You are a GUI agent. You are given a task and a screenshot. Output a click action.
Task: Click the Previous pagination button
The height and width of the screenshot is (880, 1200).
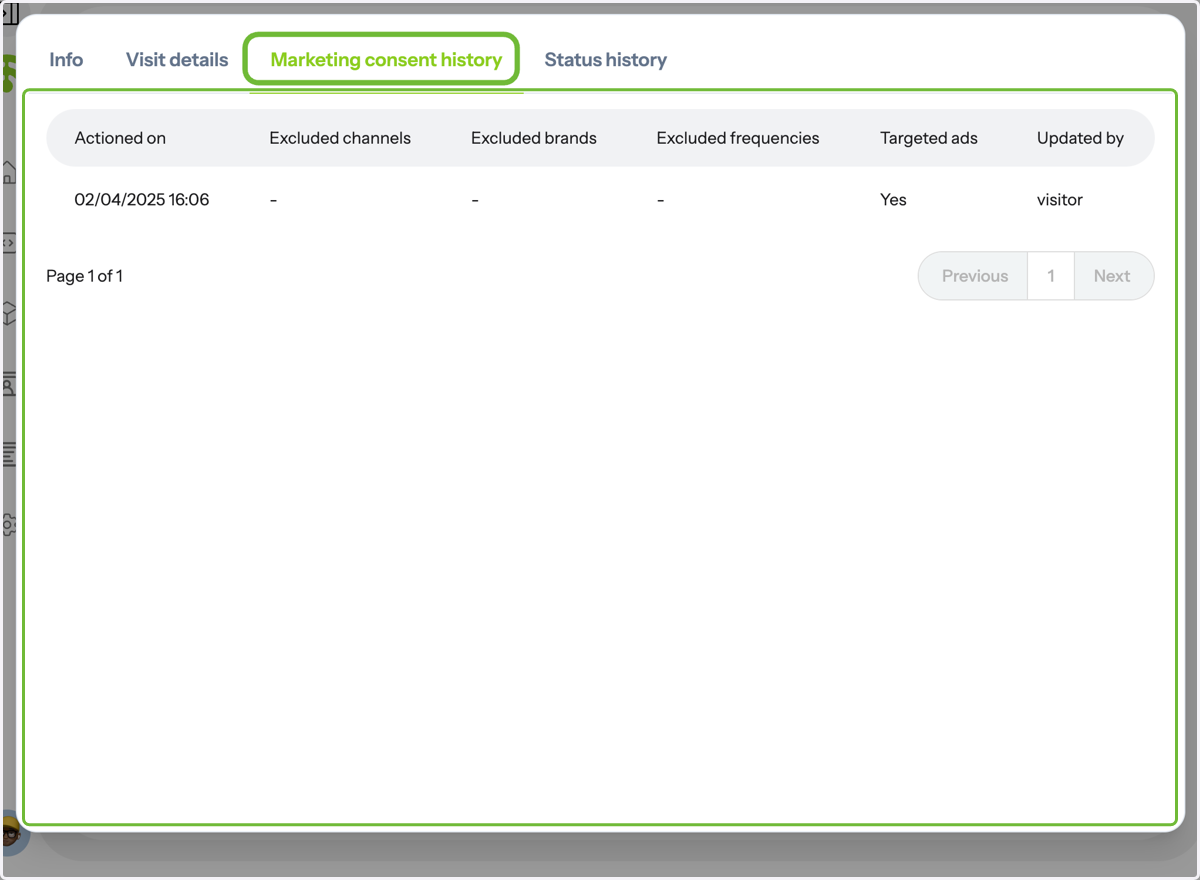[974, 276]
